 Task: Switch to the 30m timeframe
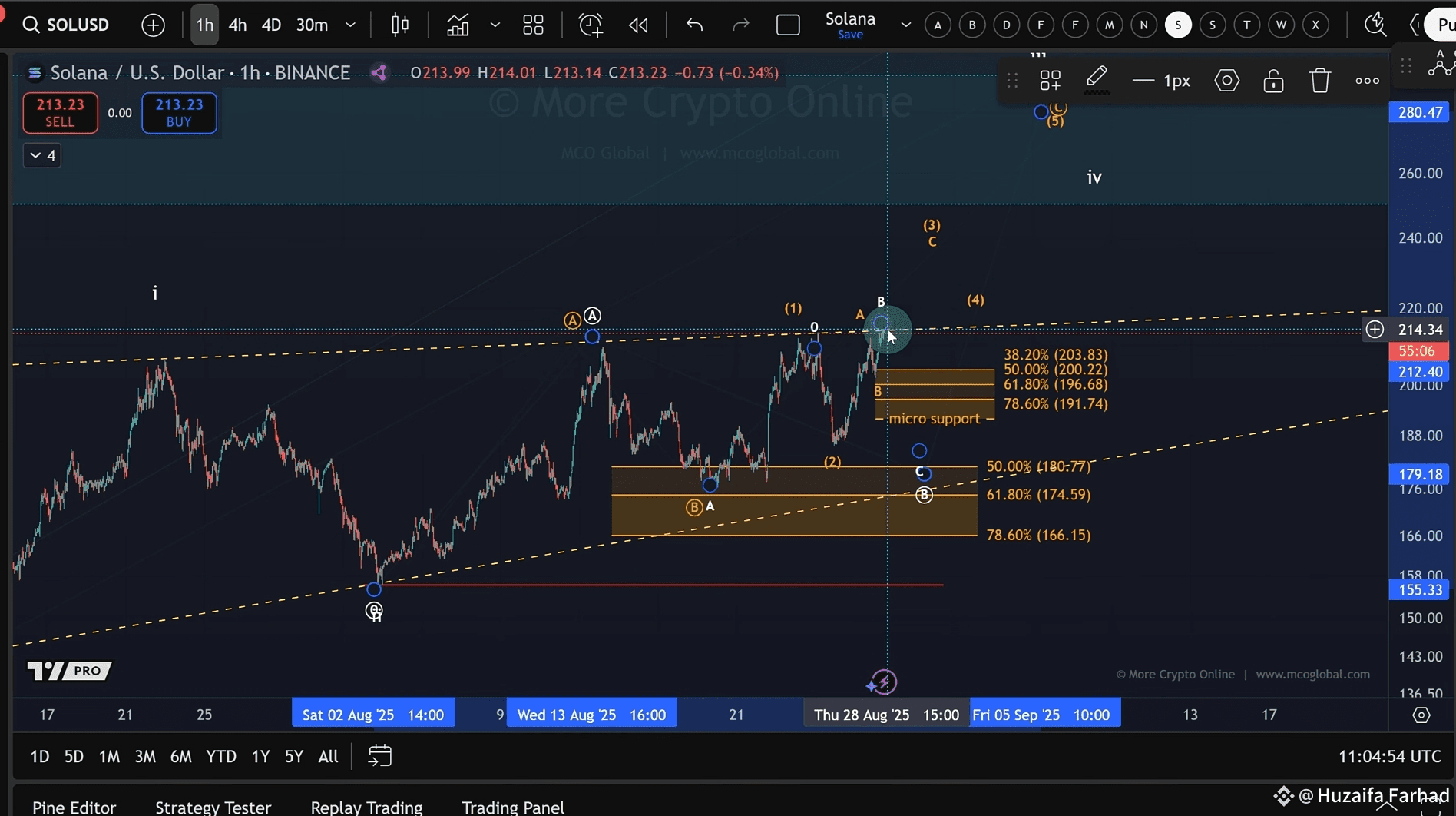point(312,25)
